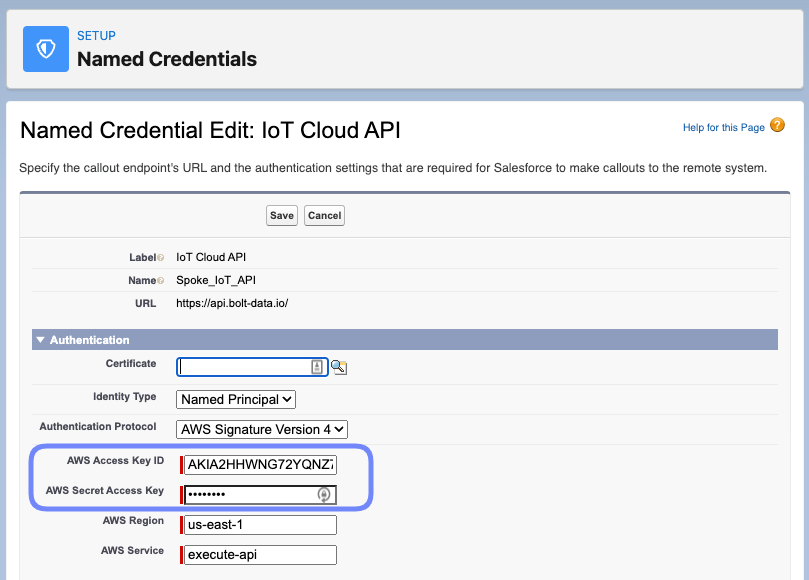Screen dimensions: 809x580
Task: Click the AWS Region label
Action: tap(133, 520)
